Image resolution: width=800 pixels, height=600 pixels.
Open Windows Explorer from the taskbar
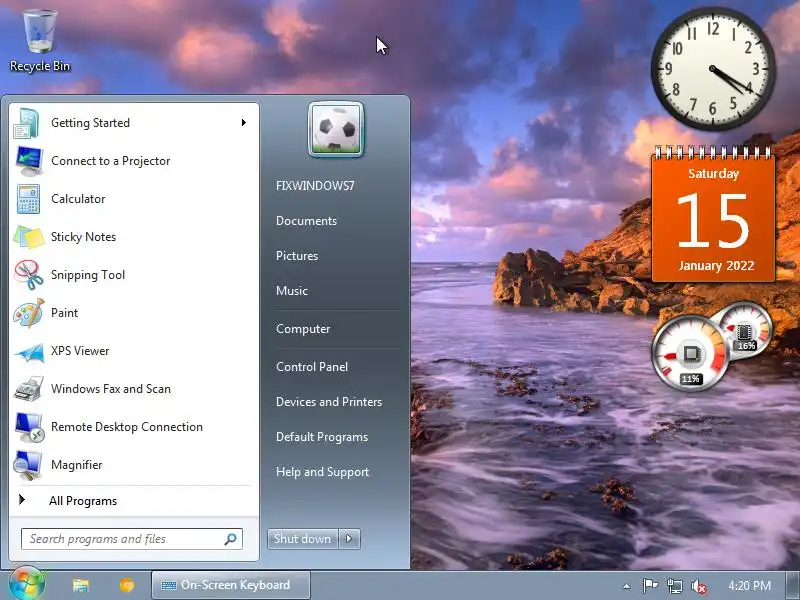click(x=81, y=585)
